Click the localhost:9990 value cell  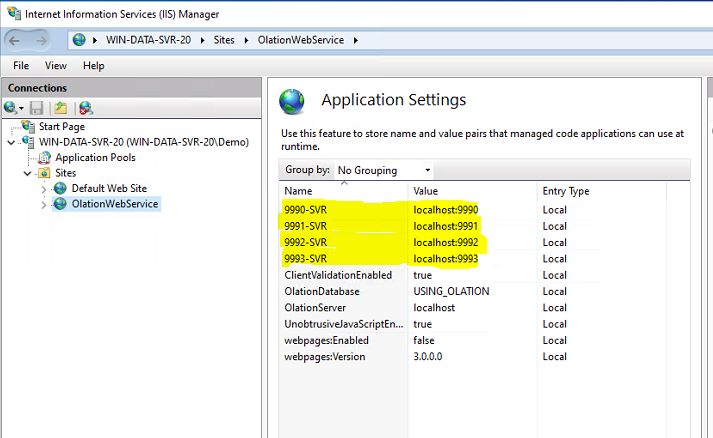pos(446,210)
